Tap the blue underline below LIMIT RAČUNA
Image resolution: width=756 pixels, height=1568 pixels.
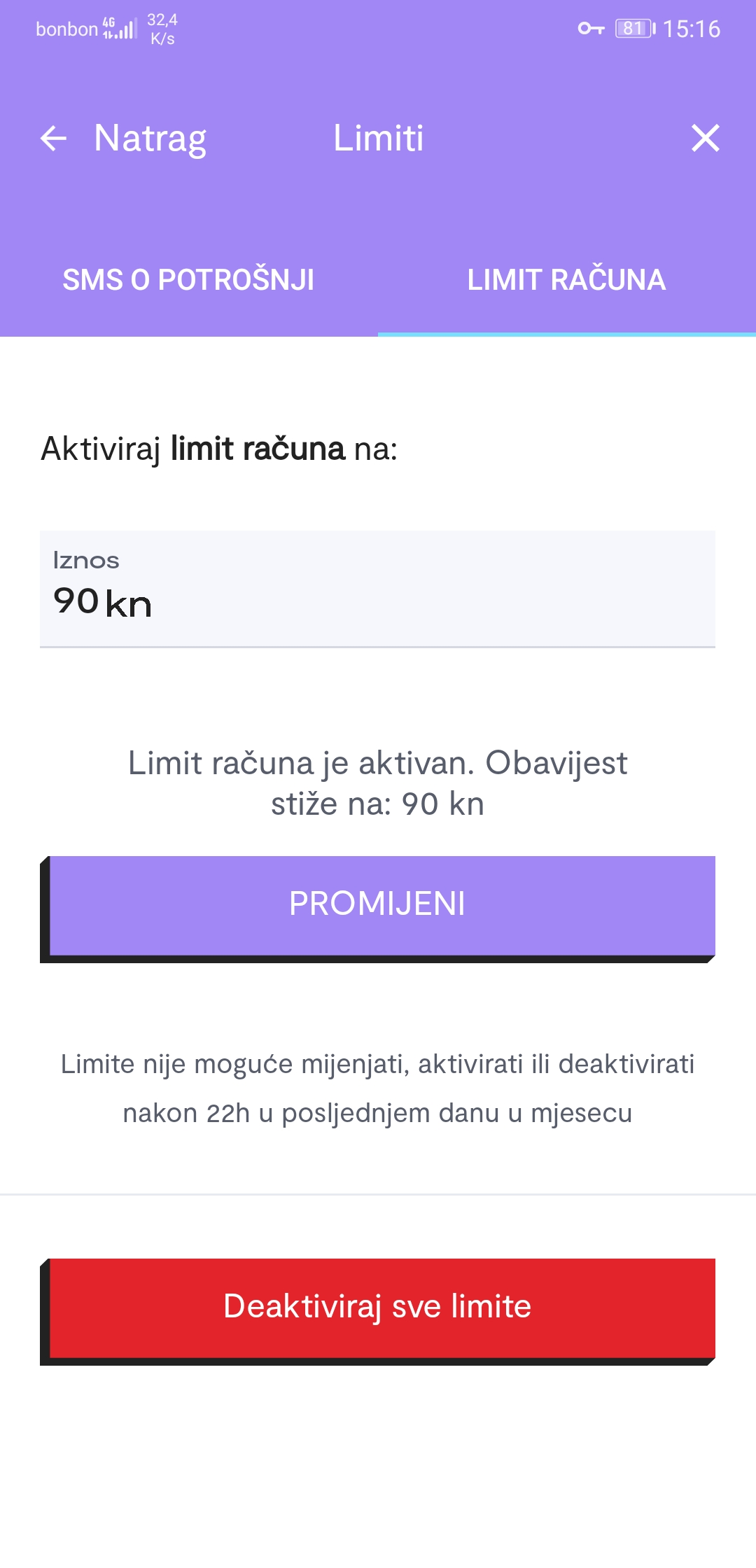pos(566,334)
